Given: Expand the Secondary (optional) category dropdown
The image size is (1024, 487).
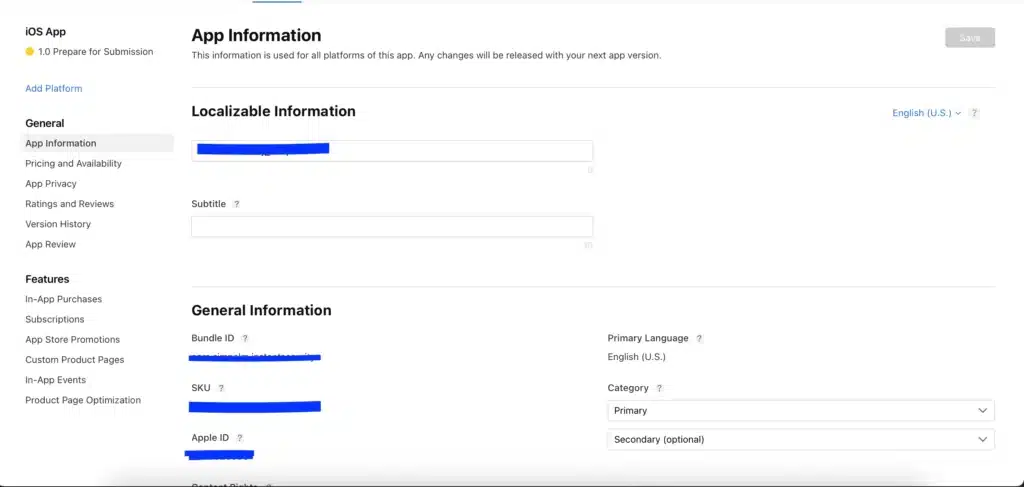Looking at the screenshot, I should coord(800,439).
